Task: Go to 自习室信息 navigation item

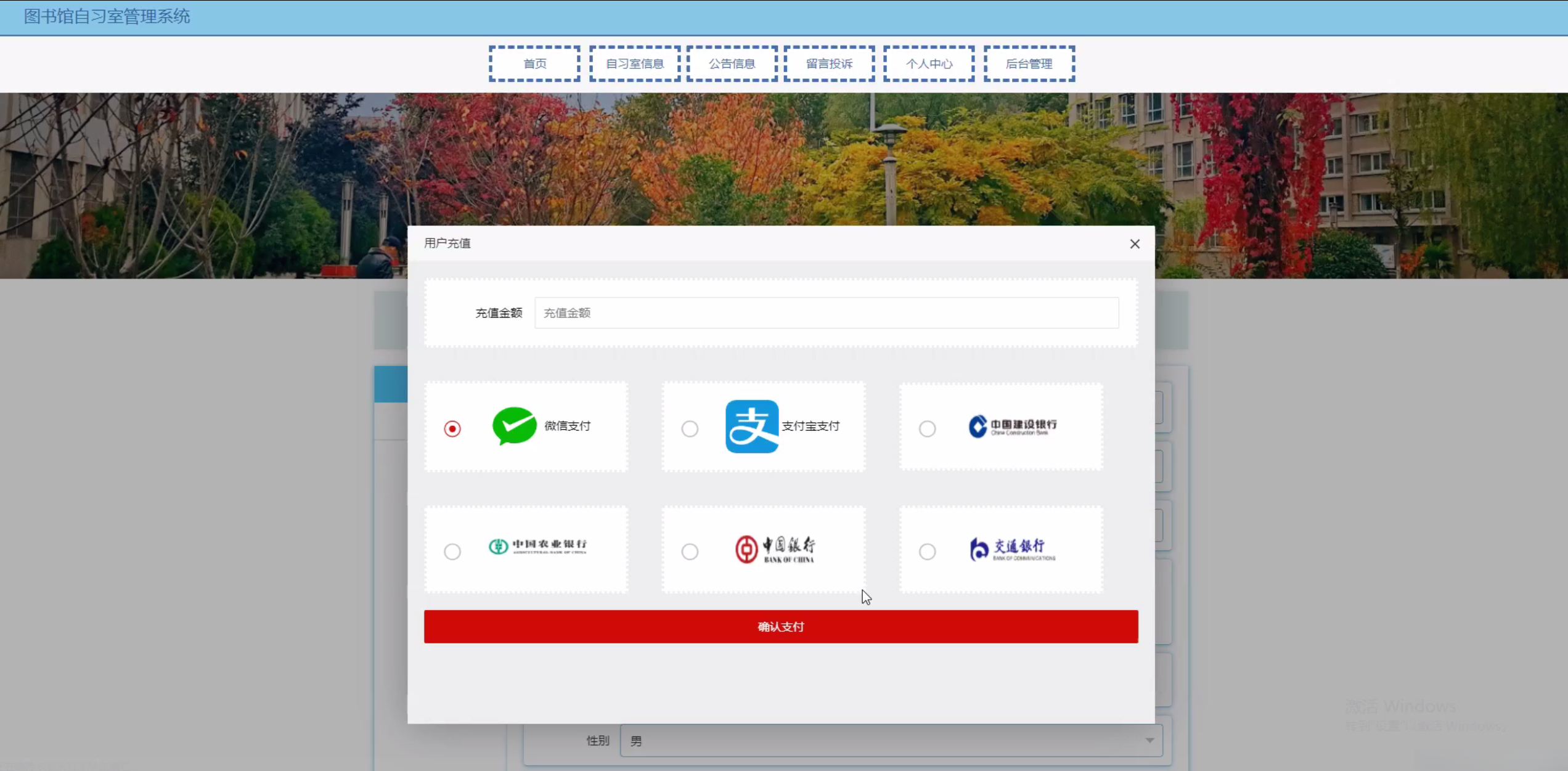Action: (634, 63)
